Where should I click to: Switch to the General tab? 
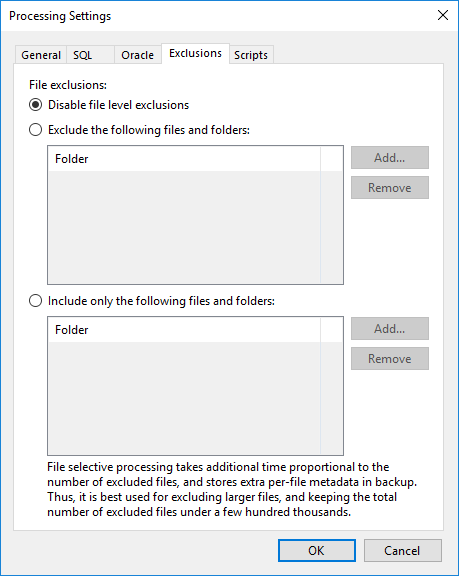41,55
